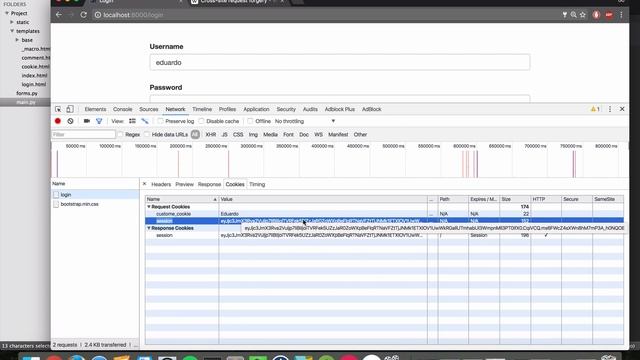640x360 pixels.
Task: Select the session row under Response Cookies
Action: (x=384, y=235)
